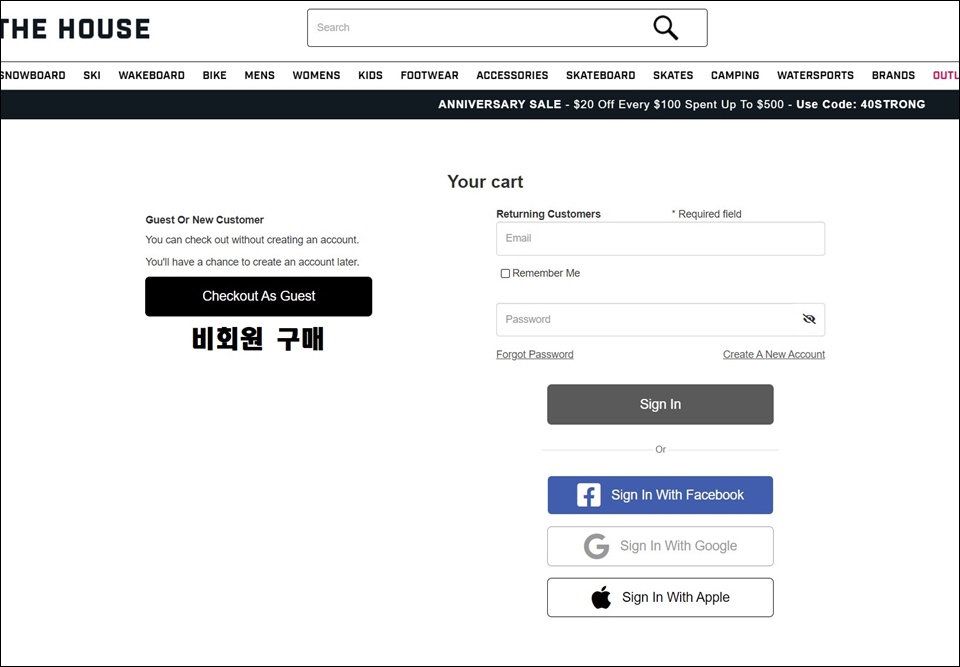The width and height of the screenshot is (960, 667).
Task: Open Watersports category
Action: [x=815, y=75]
